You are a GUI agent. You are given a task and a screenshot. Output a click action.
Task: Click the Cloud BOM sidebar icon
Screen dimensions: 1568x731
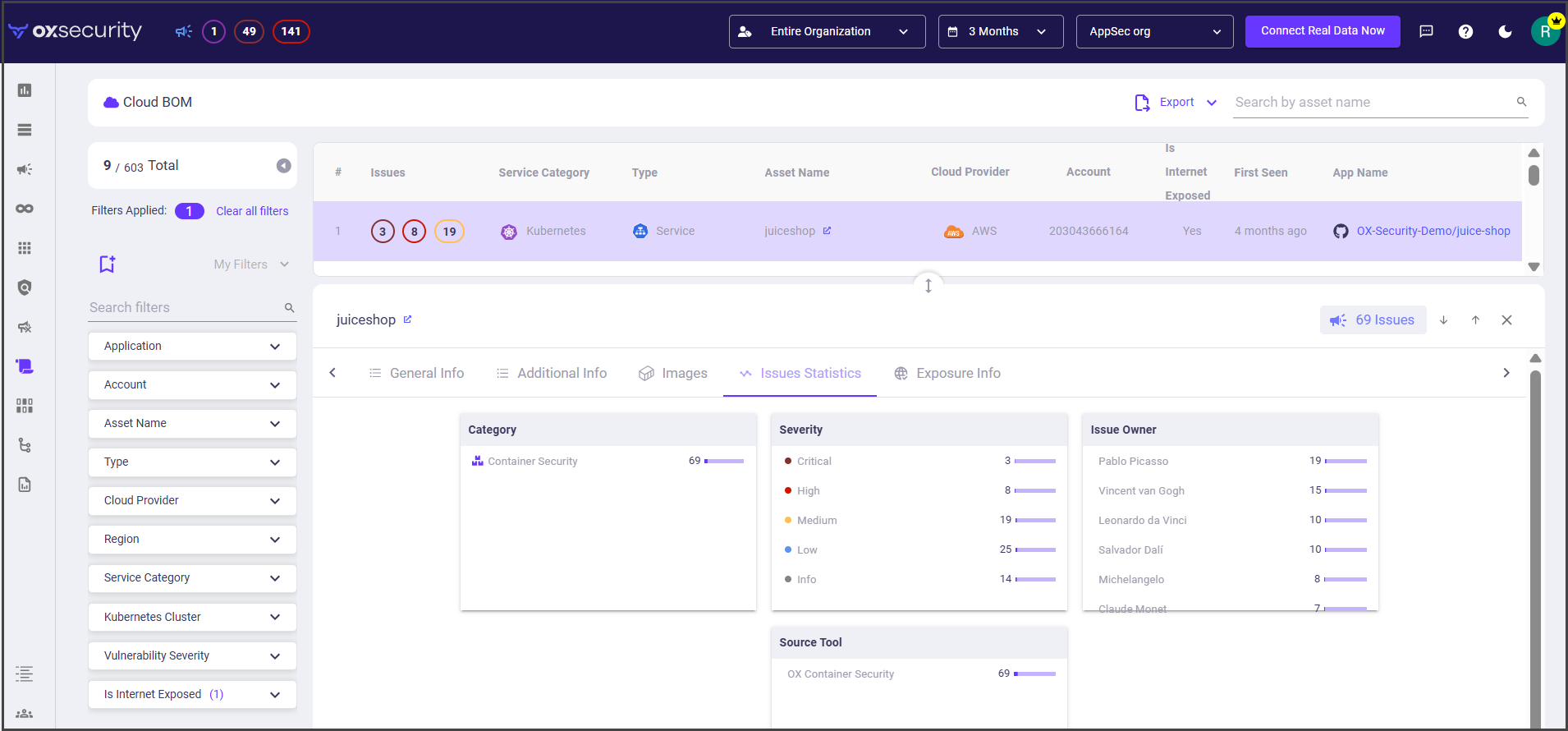tap(25, 366)
